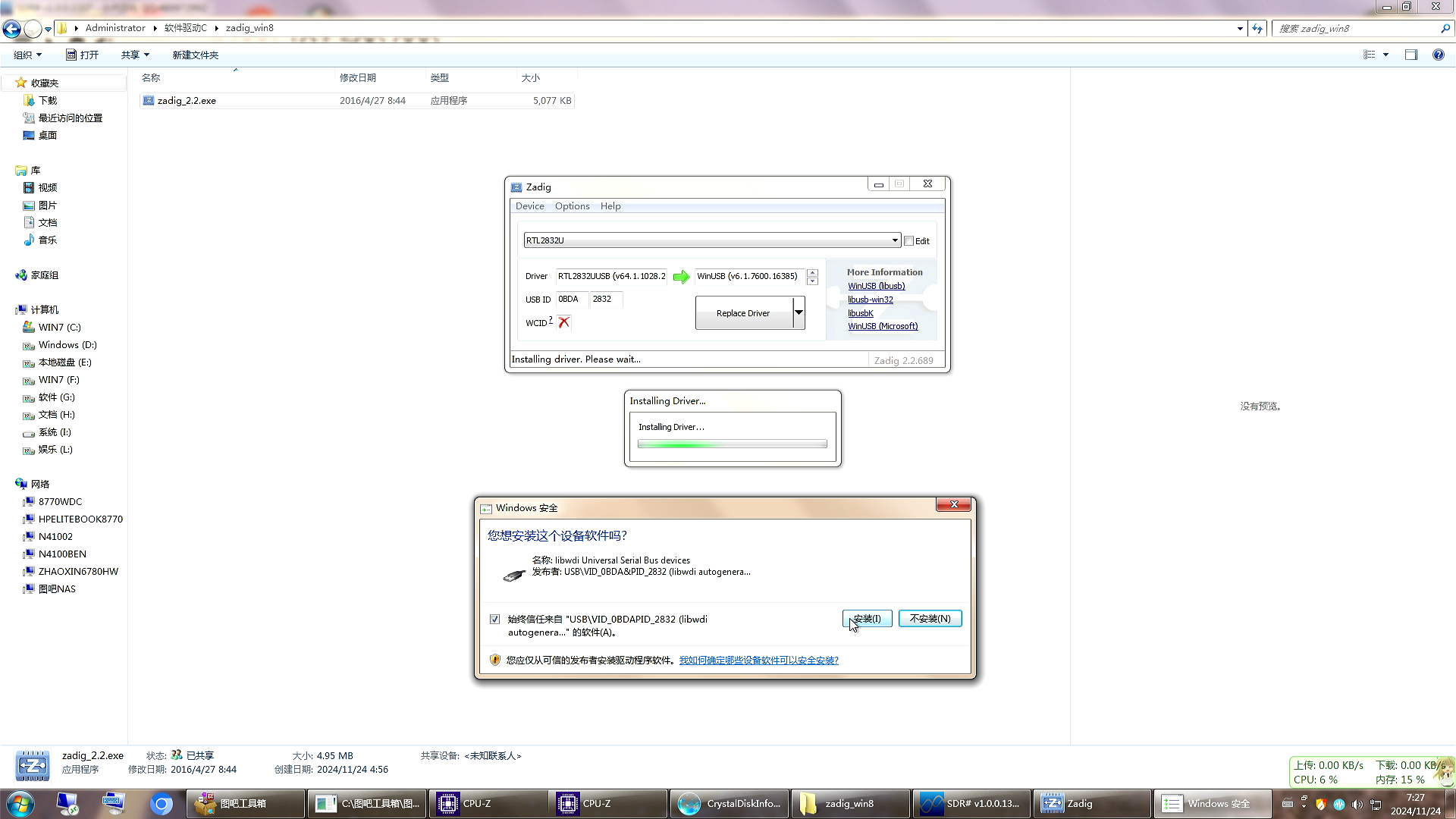Open Replace Driver split-button arrow

click(x=799, y=312)
